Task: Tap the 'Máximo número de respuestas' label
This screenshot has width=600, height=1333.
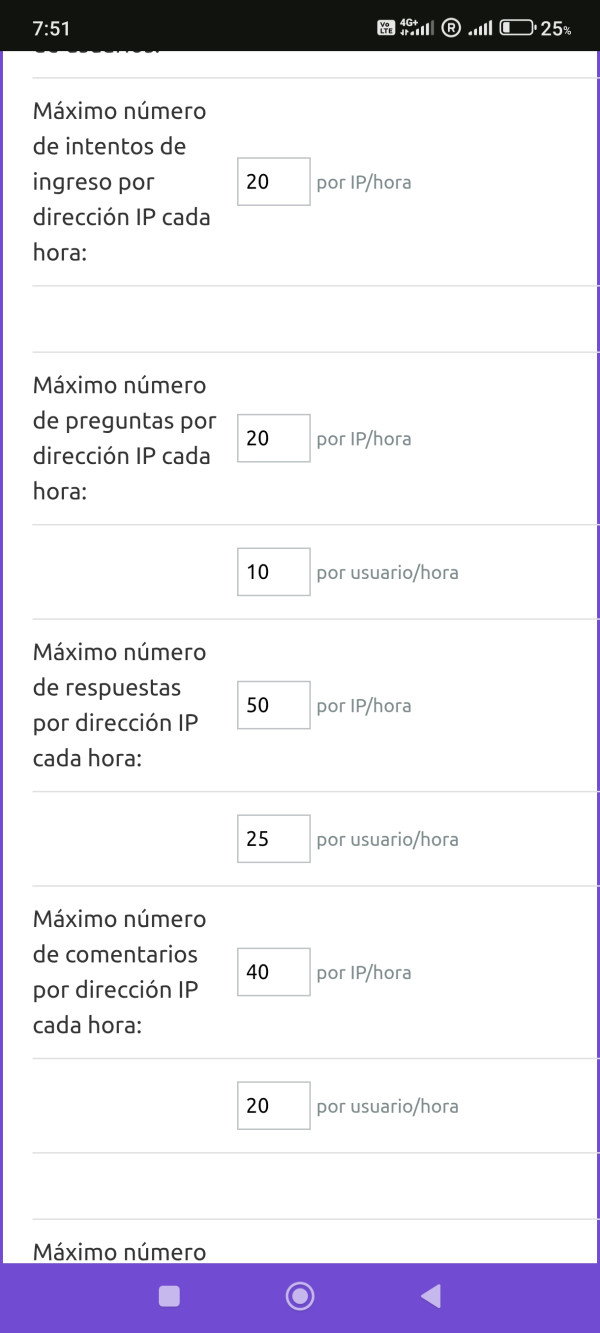Action: click(x=120, y=705)
